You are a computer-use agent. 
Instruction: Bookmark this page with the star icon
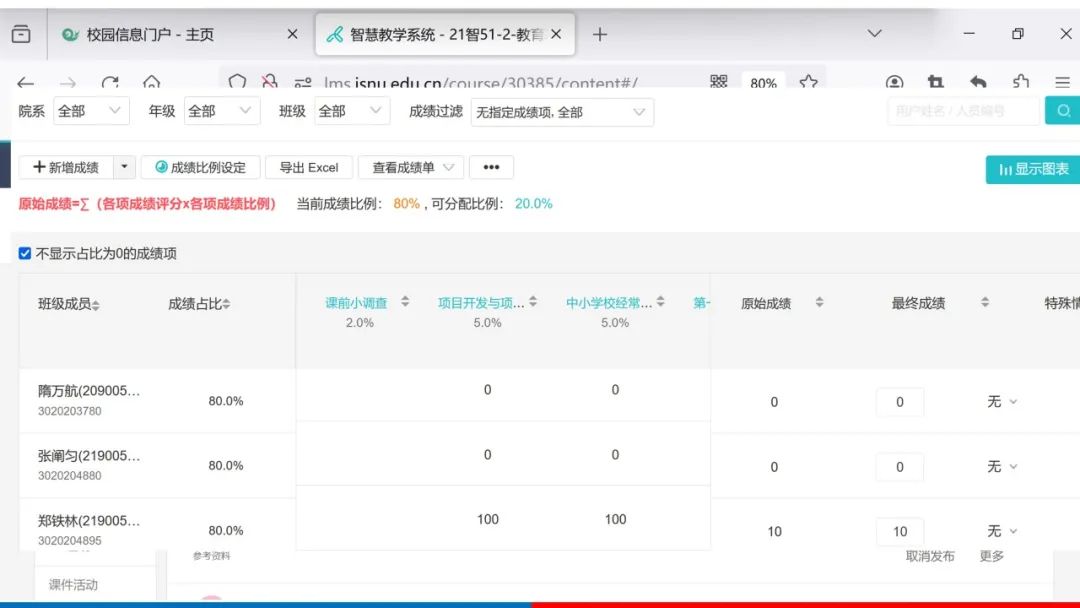[809, 83]
